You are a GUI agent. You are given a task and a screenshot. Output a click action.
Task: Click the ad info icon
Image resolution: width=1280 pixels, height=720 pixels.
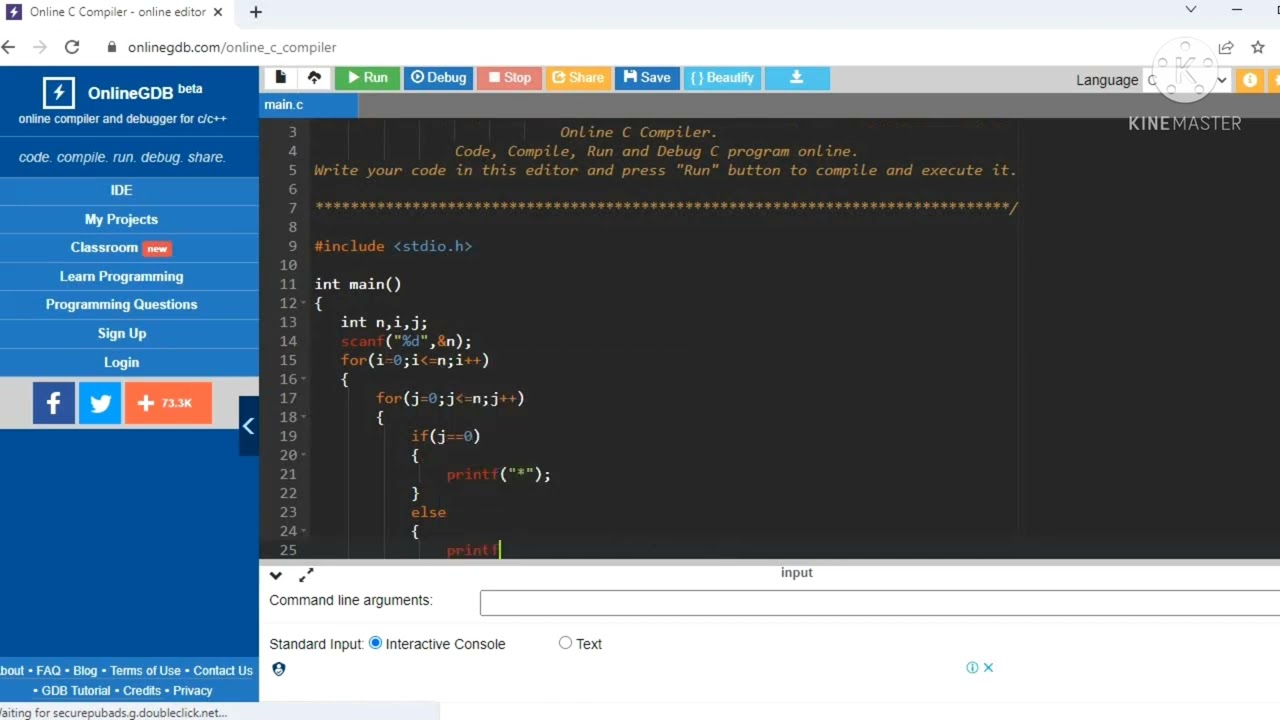coord(972,667)
